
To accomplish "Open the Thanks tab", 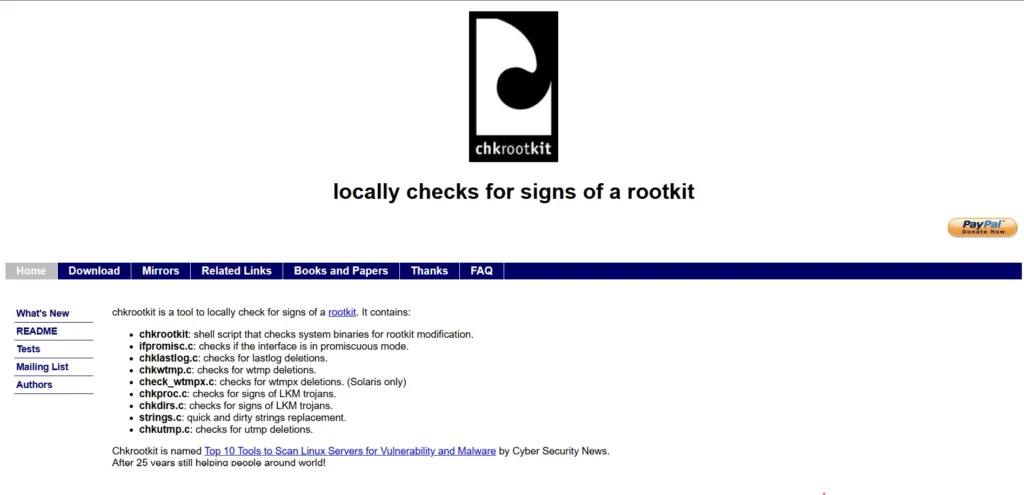I will click(429, 271).
